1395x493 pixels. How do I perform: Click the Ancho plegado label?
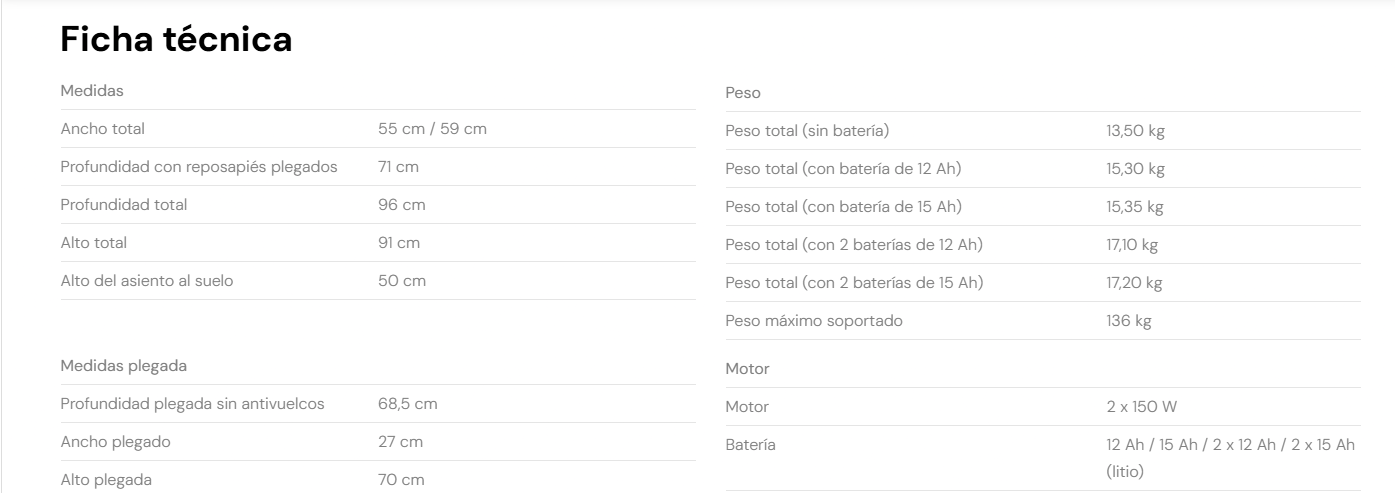click(116, 442)
